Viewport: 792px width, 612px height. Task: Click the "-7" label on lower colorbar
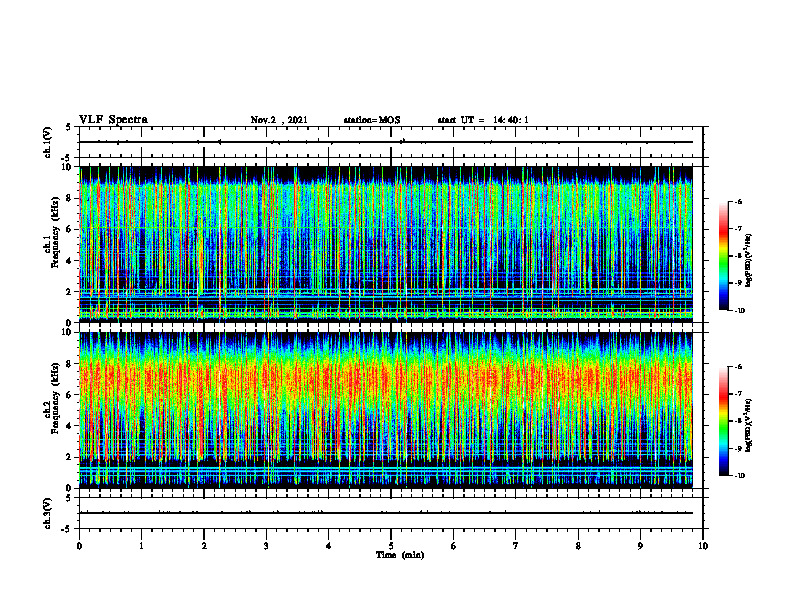(x=738, y=394)
